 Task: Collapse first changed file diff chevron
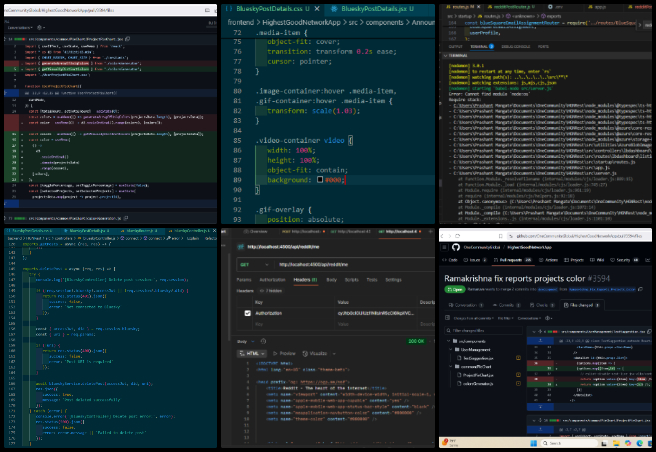534,331
